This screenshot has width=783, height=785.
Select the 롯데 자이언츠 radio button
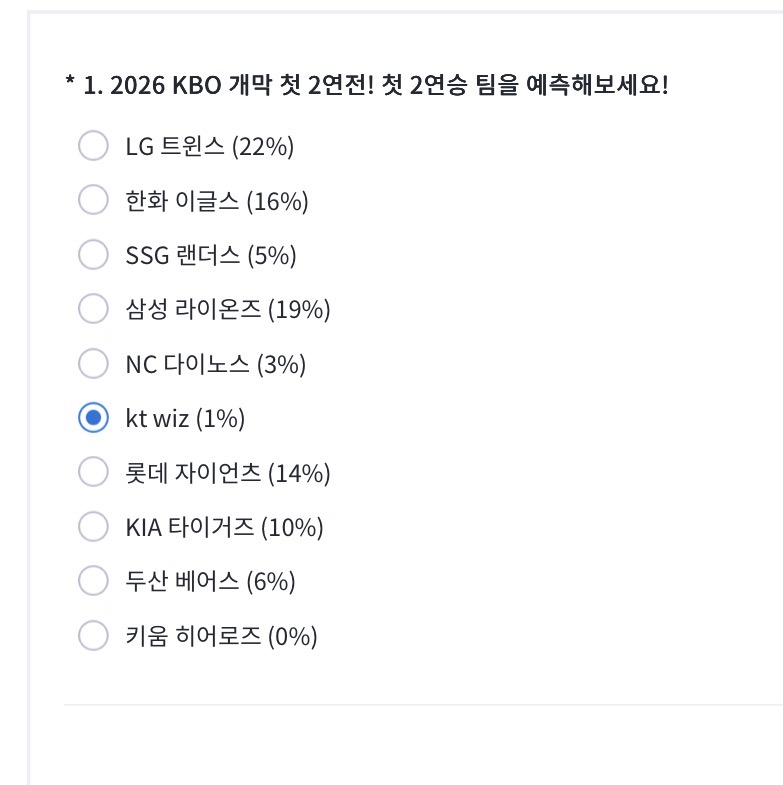click(x=93, y=472)
